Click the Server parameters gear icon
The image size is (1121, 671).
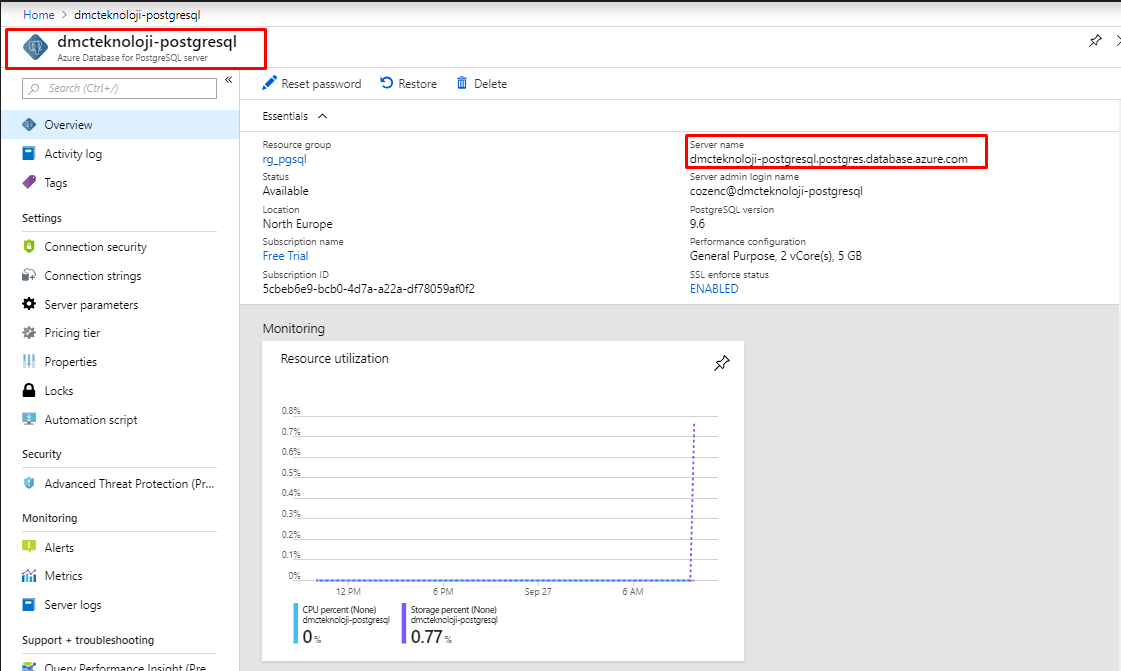coord(29,304)
